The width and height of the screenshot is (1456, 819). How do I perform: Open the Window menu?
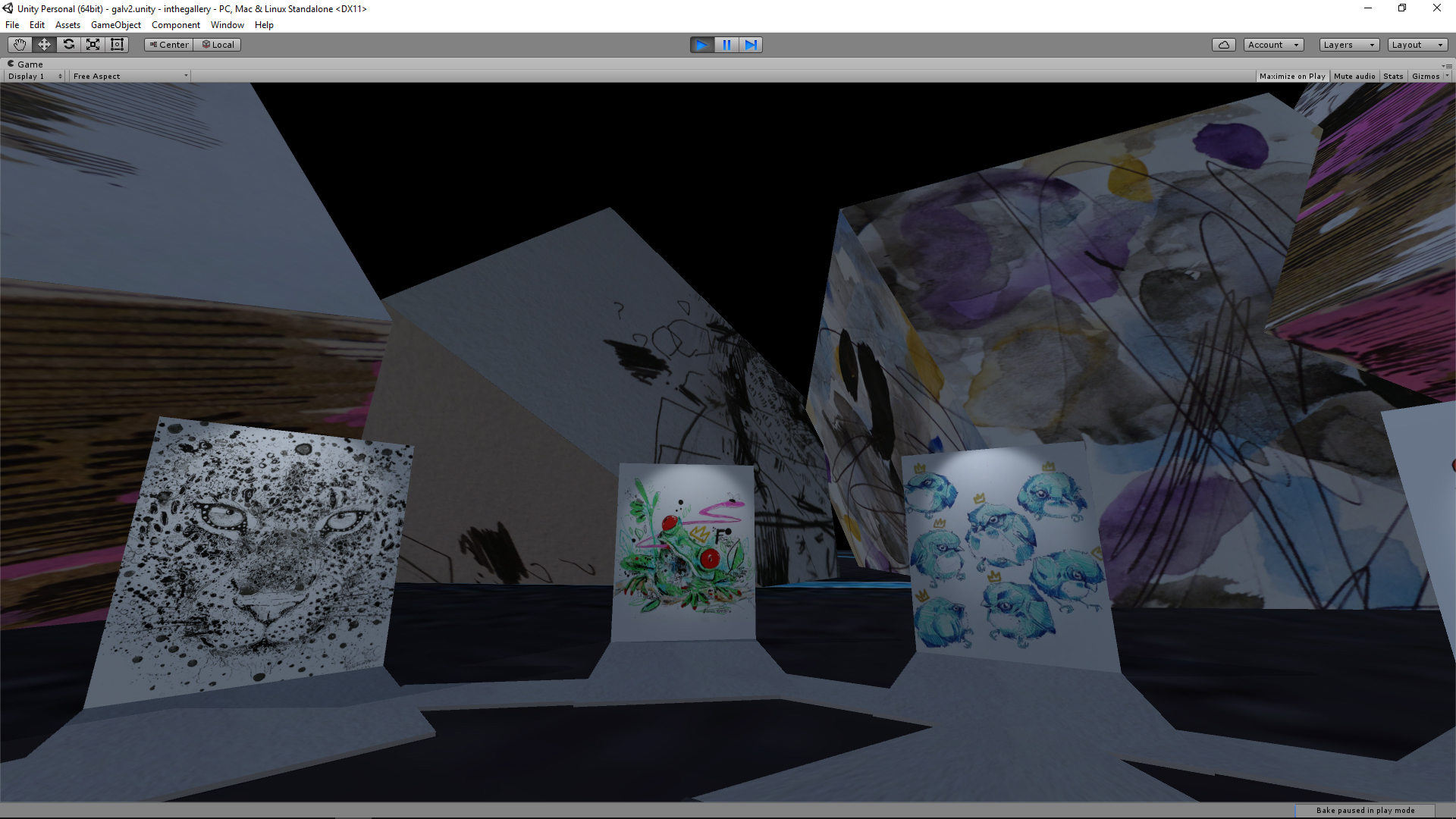point(227,25)
